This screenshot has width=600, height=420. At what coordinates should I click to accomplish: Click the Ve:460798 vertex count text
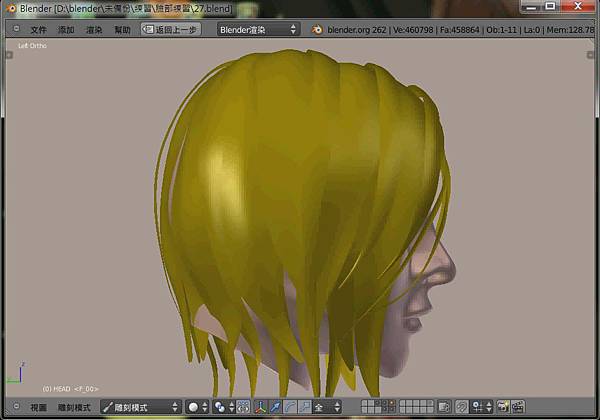(x=412, y=29)
